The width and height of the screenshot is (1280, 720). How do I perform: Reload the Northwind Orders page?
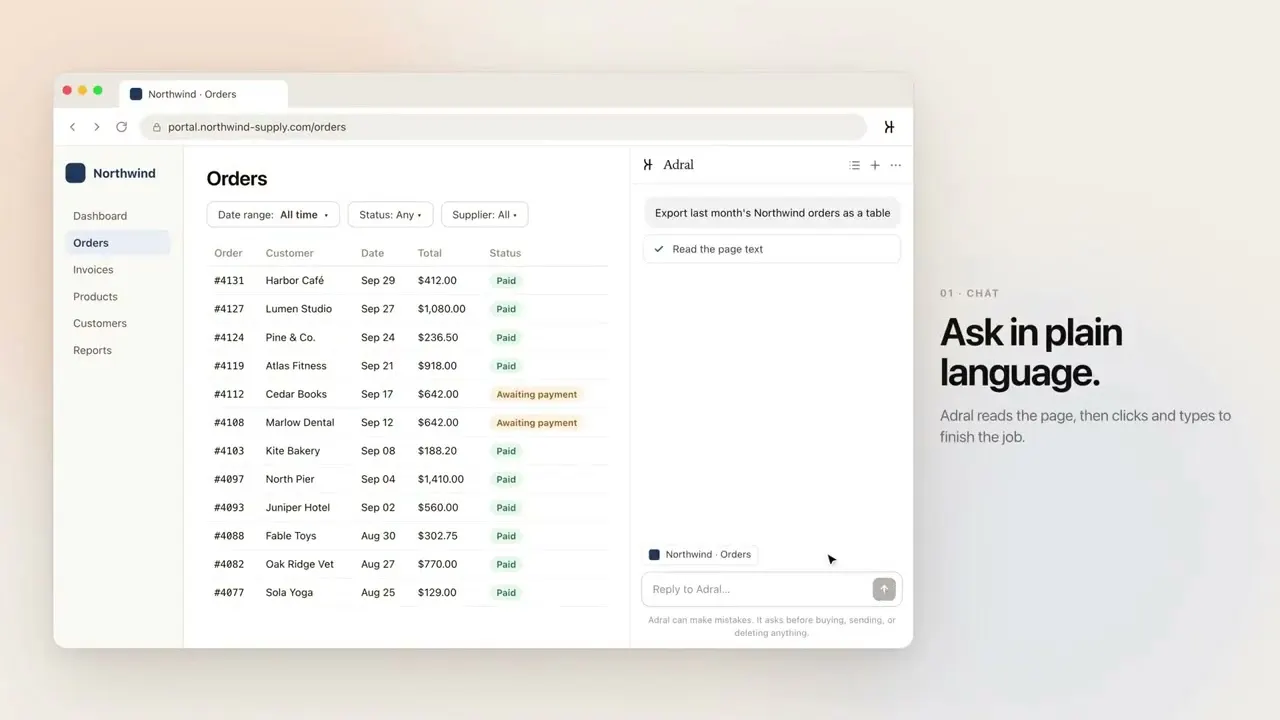[x=122, y=127]
